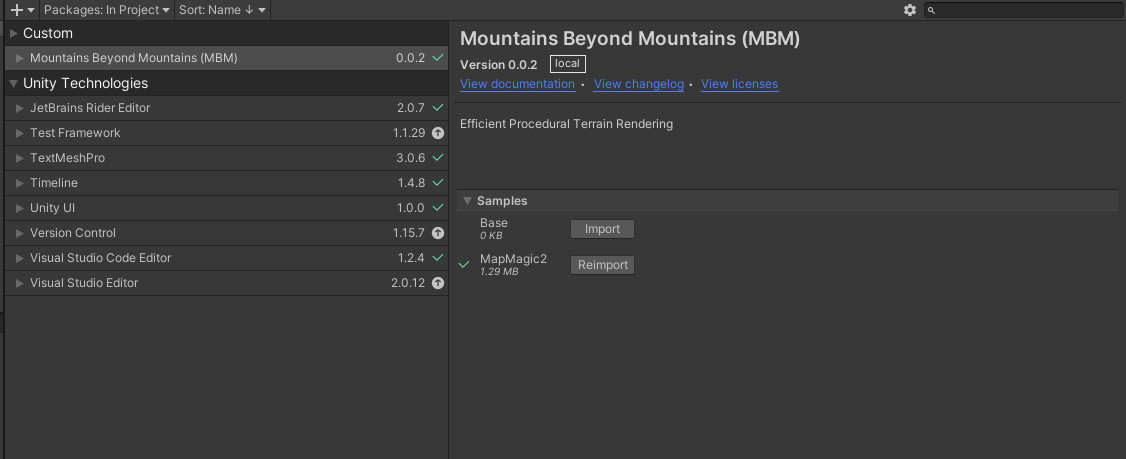
Task: Expand the Mountains Beyond Mountains (MBM) row arrow
Action: coord(20,58)
